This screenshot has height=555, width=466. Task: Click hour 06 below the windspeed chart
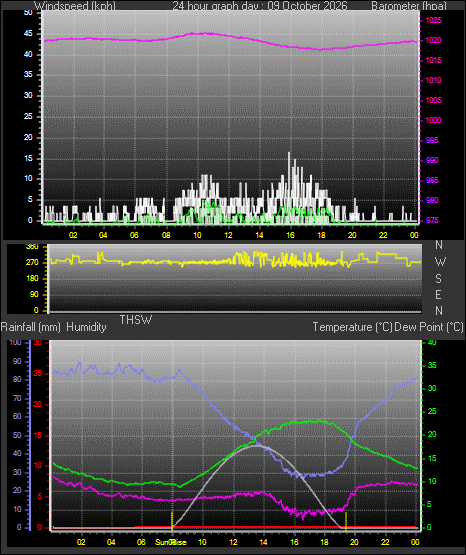coord(134,235)
